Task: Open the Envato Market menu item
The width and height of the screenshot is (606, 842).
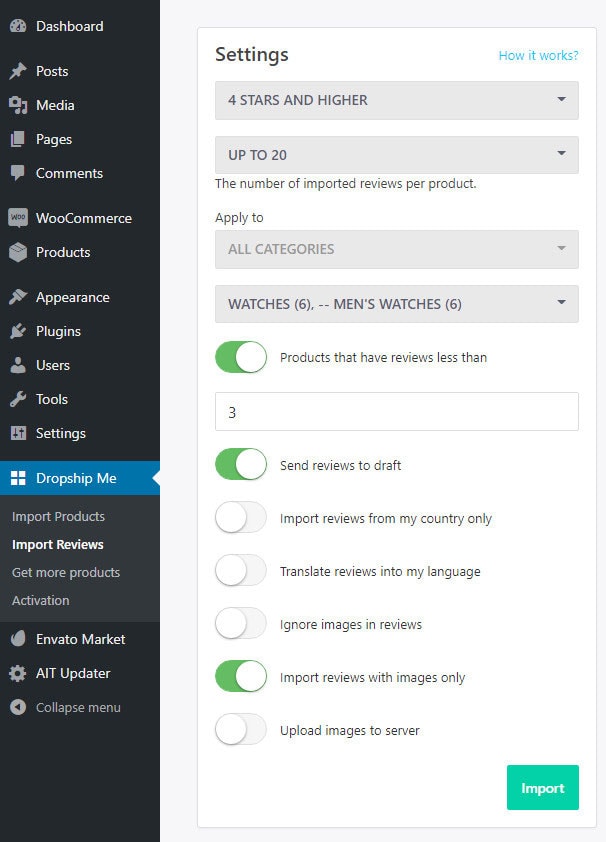Action: tap(80, 639)
